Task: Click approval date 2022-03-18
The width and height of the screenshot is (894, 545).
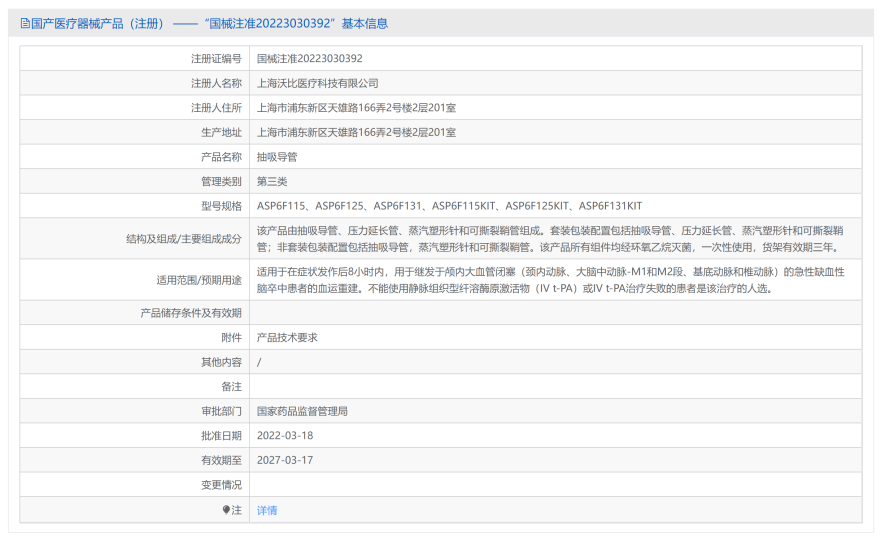Action: 285,436
